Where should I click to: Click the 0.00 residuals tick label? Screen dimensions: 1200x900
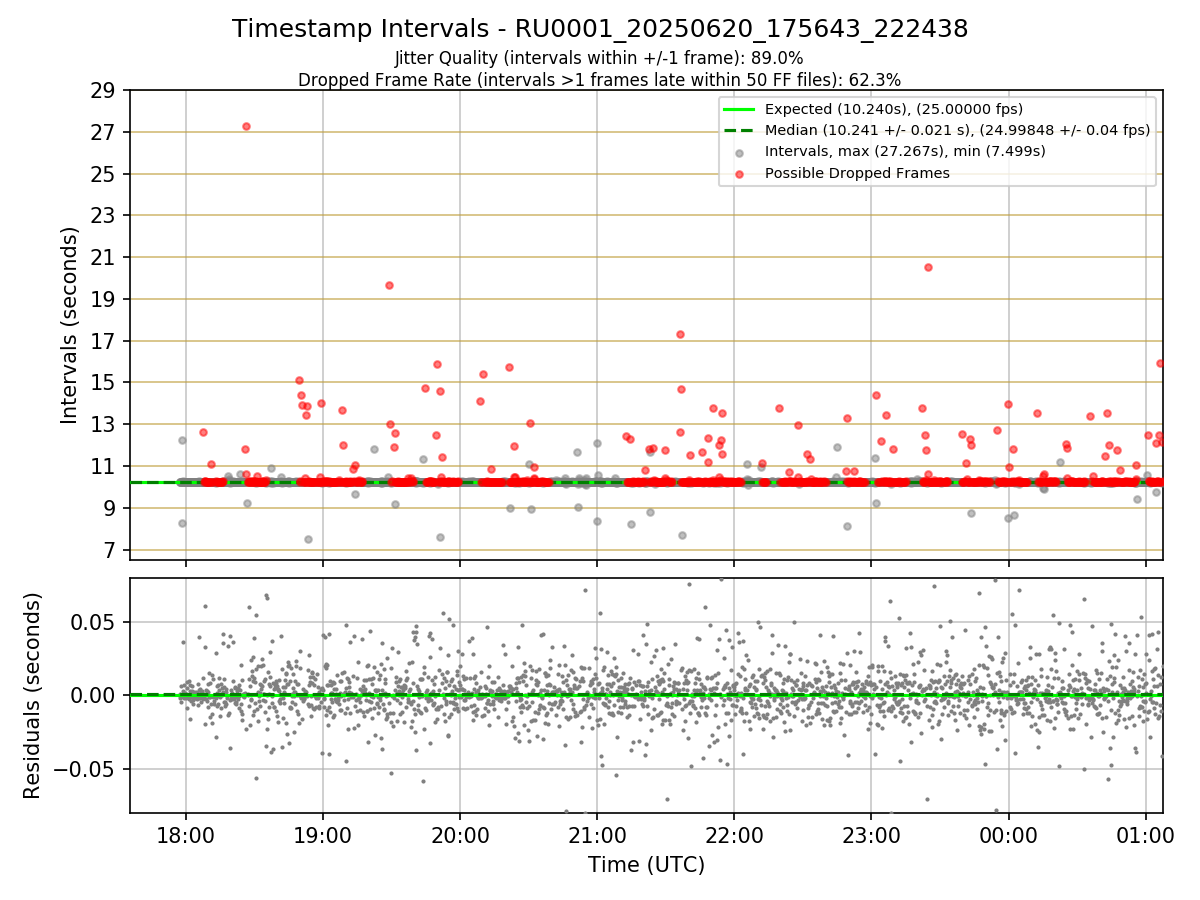pos(94,695)
